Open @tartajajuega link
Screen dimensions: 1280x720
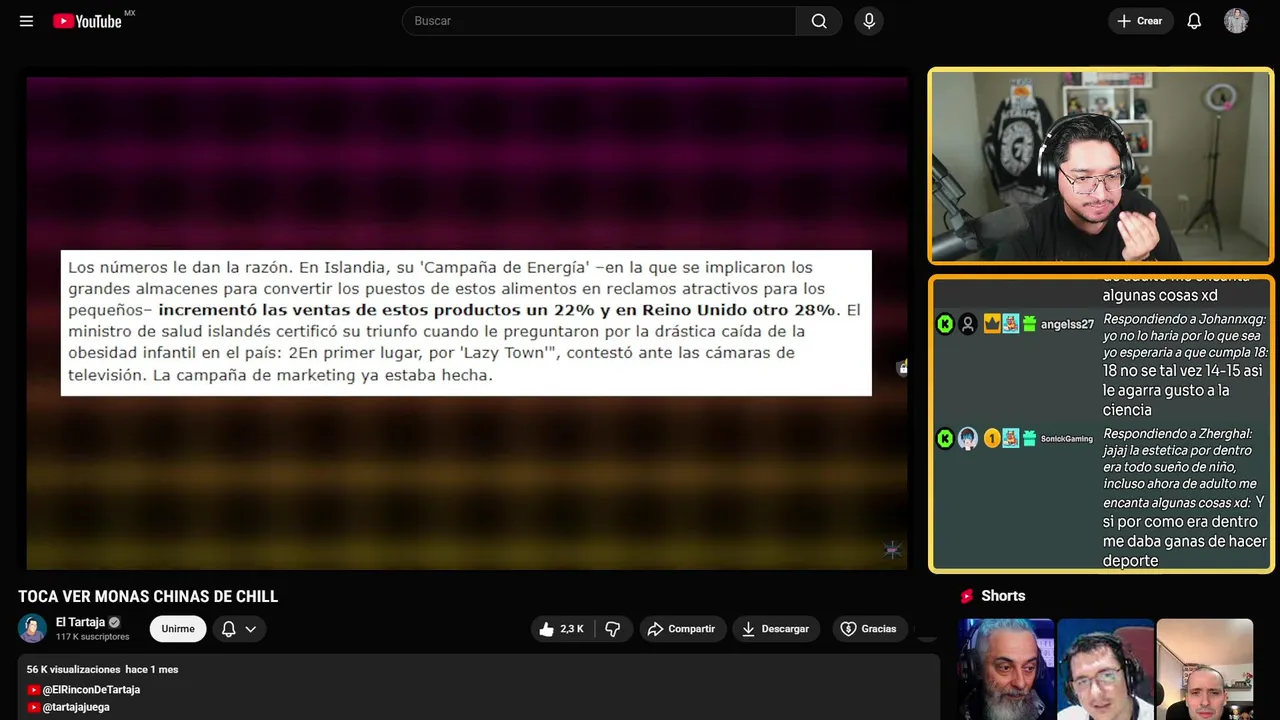pyautogui.click(x=76, y=707)
